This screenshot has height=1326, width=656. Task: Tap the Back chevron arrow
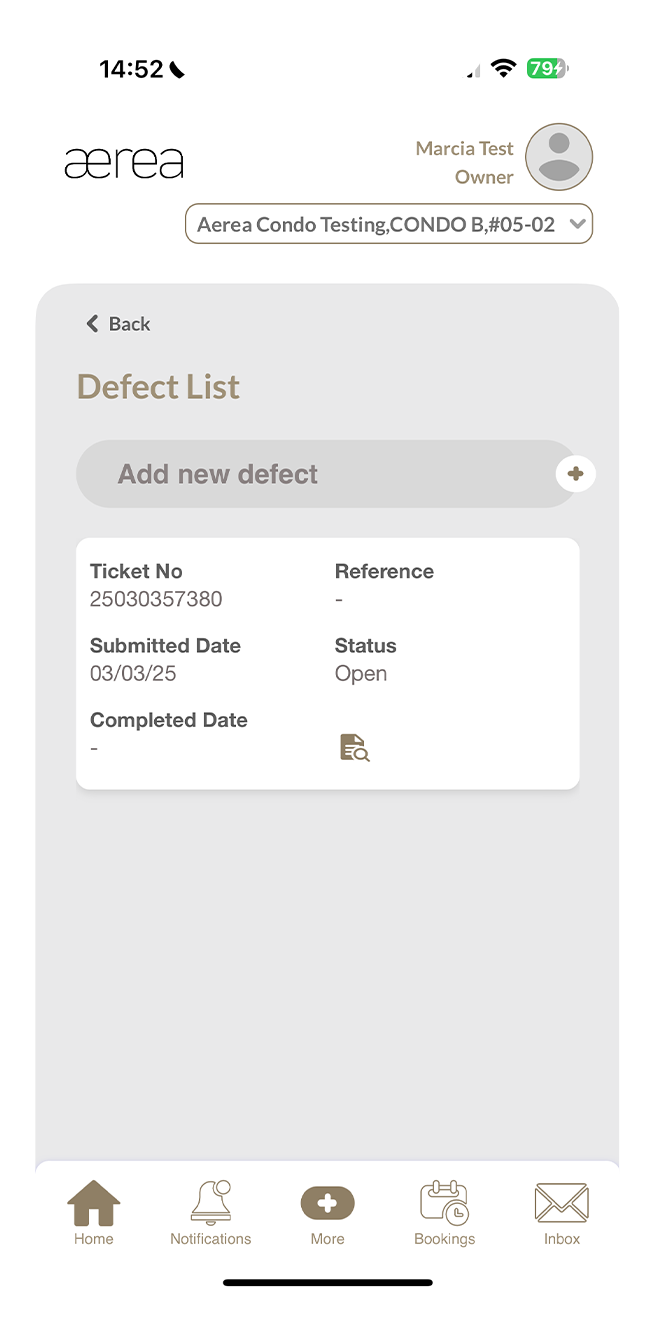point(93,323)
